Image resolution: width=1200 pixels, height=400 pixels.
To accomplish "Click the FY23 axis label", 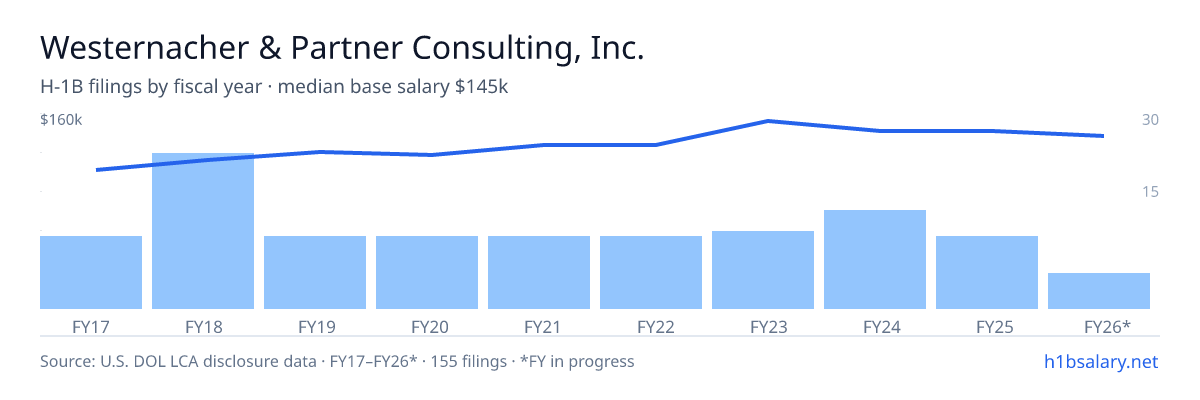I will pyautogui.click(x=763, y=326).
